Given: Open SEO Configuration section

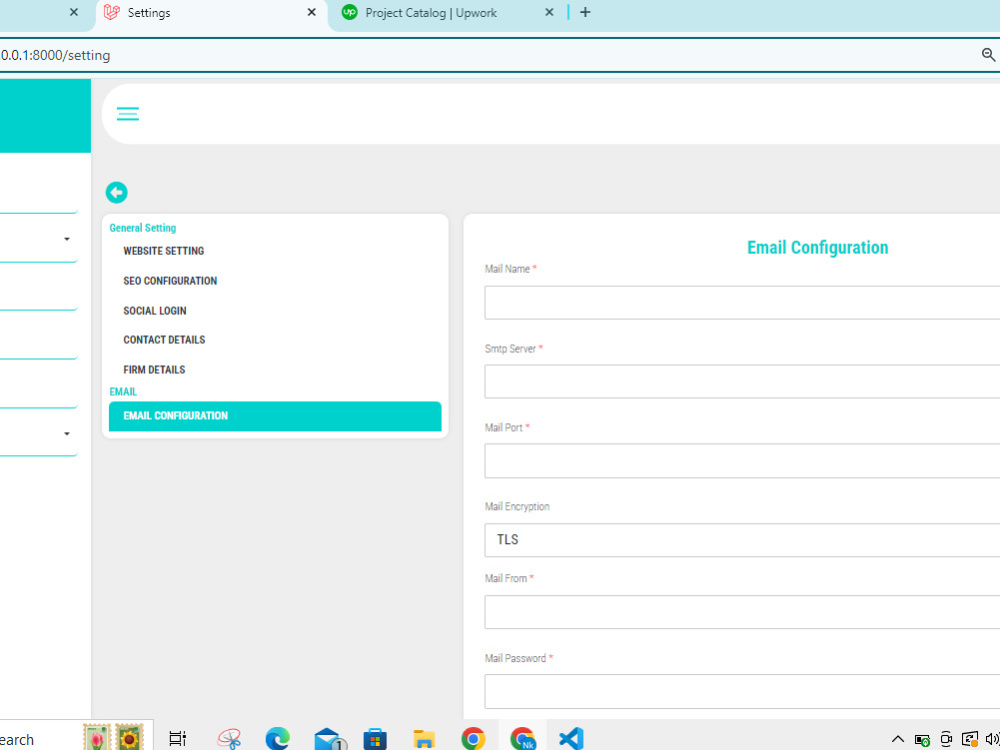Looking at the screenshot, I should [x=170, y=281].
